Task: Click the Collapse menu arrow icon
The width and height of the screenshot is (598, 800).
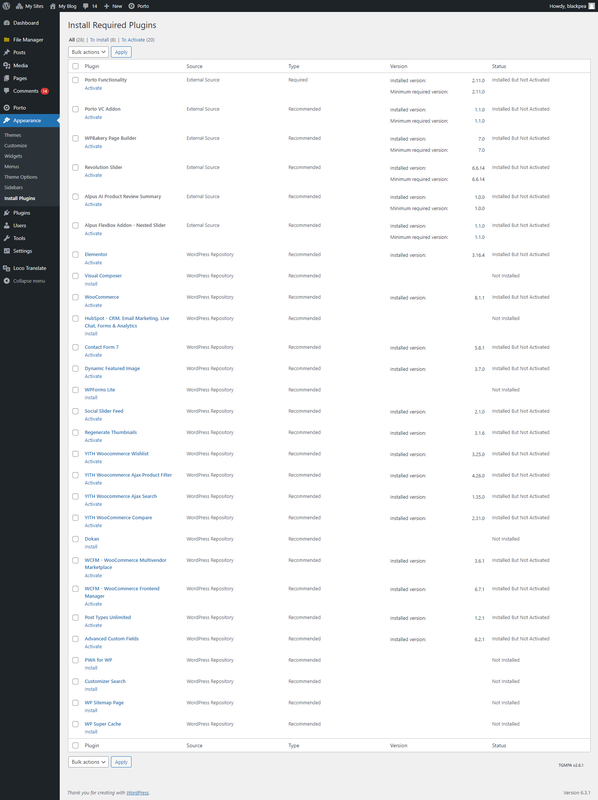Action: pyautogui.click(x=7, y=281)
